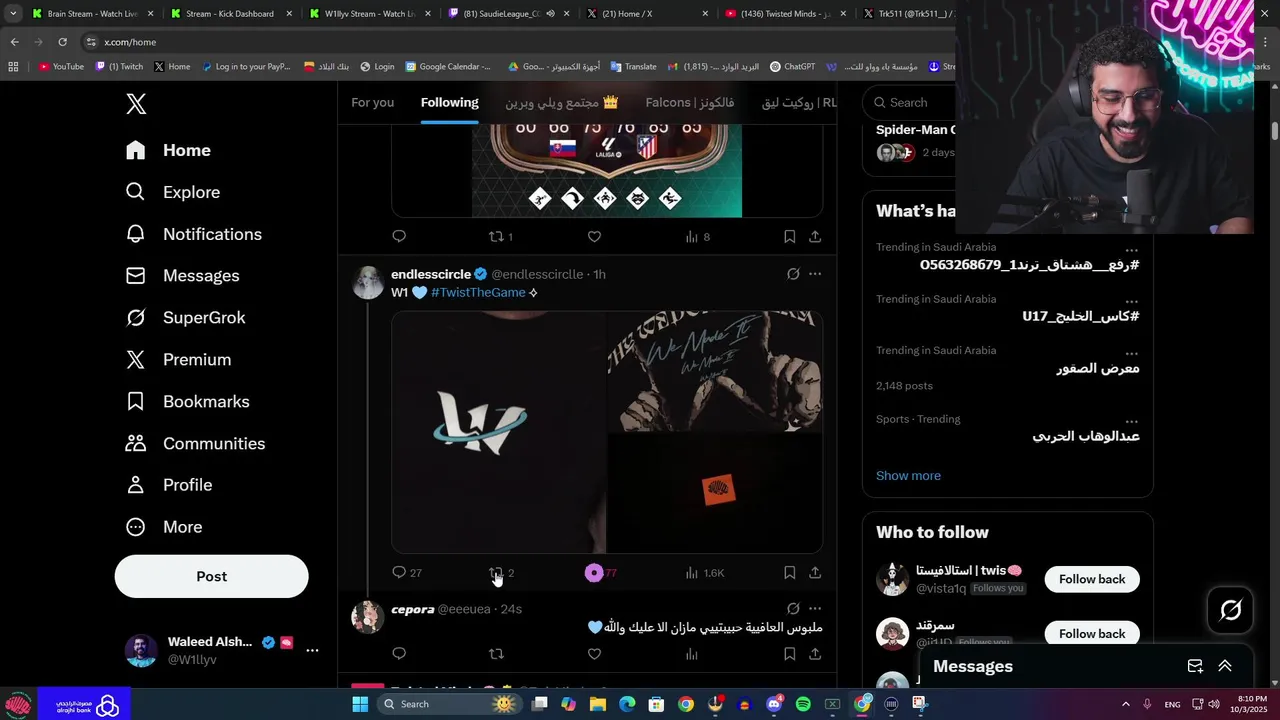Image resolution: width=1280 pixels, height=720 pixels.
Task: Ask Grok about the endlesscircle post
Action: pyautogui.click(x=793, y=274)
